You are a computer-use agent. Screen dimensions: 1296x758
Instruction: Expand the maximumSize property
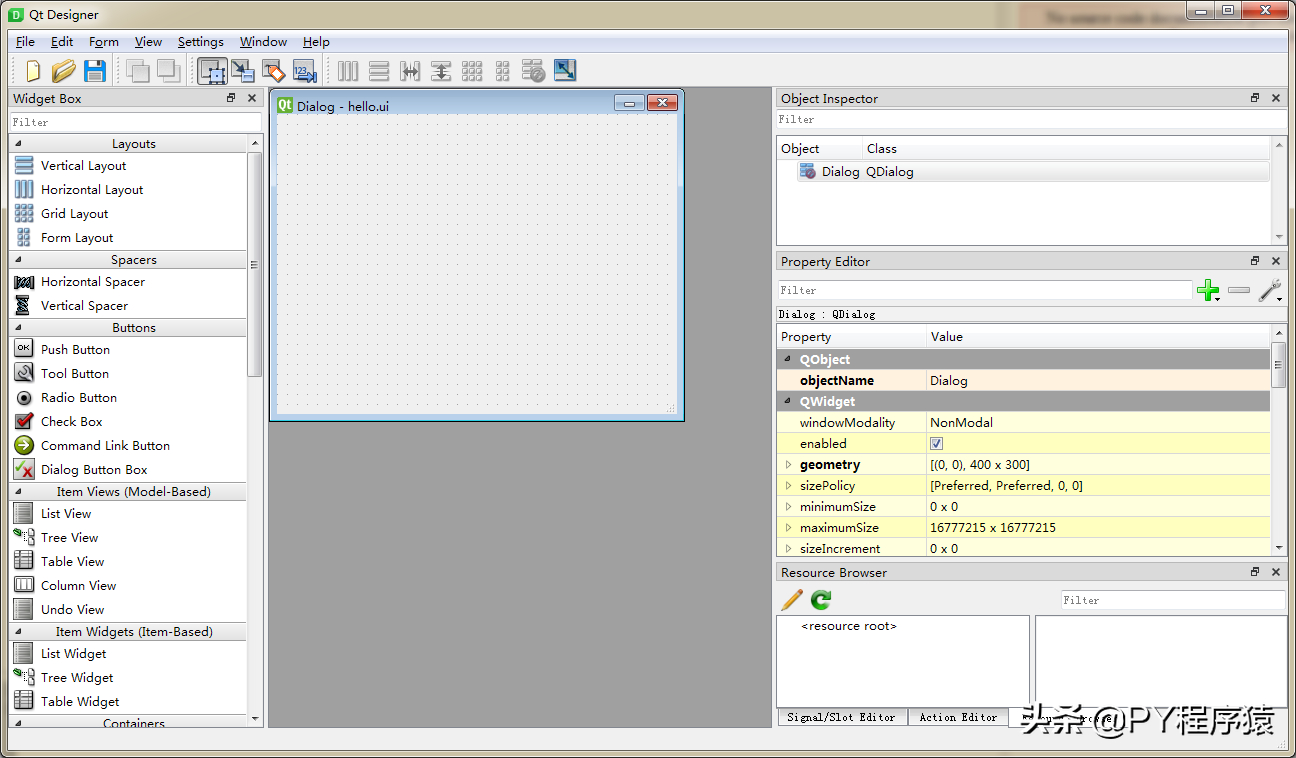pyautogui.click(x=788, y=527)
